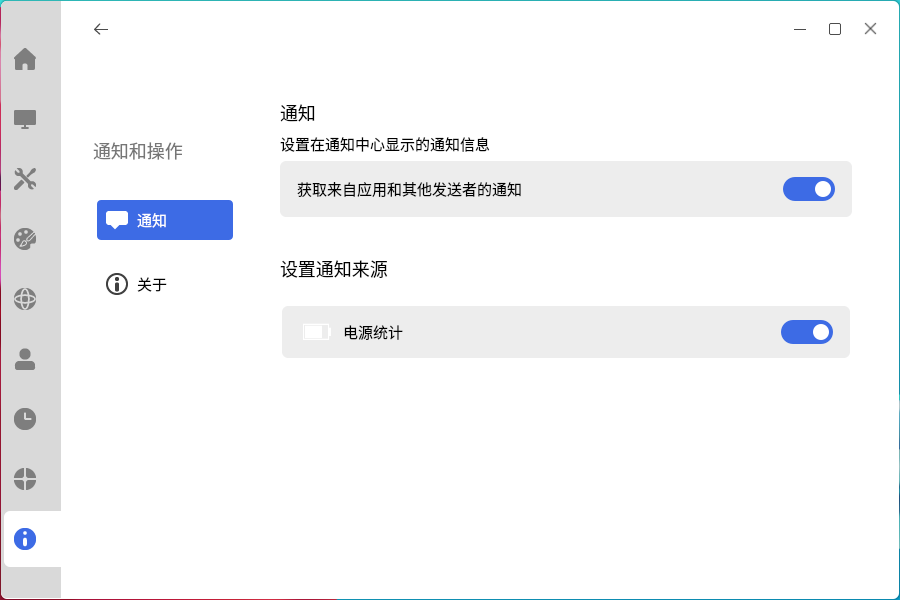
Task: Click the back arrow button
Action: pyautogui.click(x=101, y=29)
